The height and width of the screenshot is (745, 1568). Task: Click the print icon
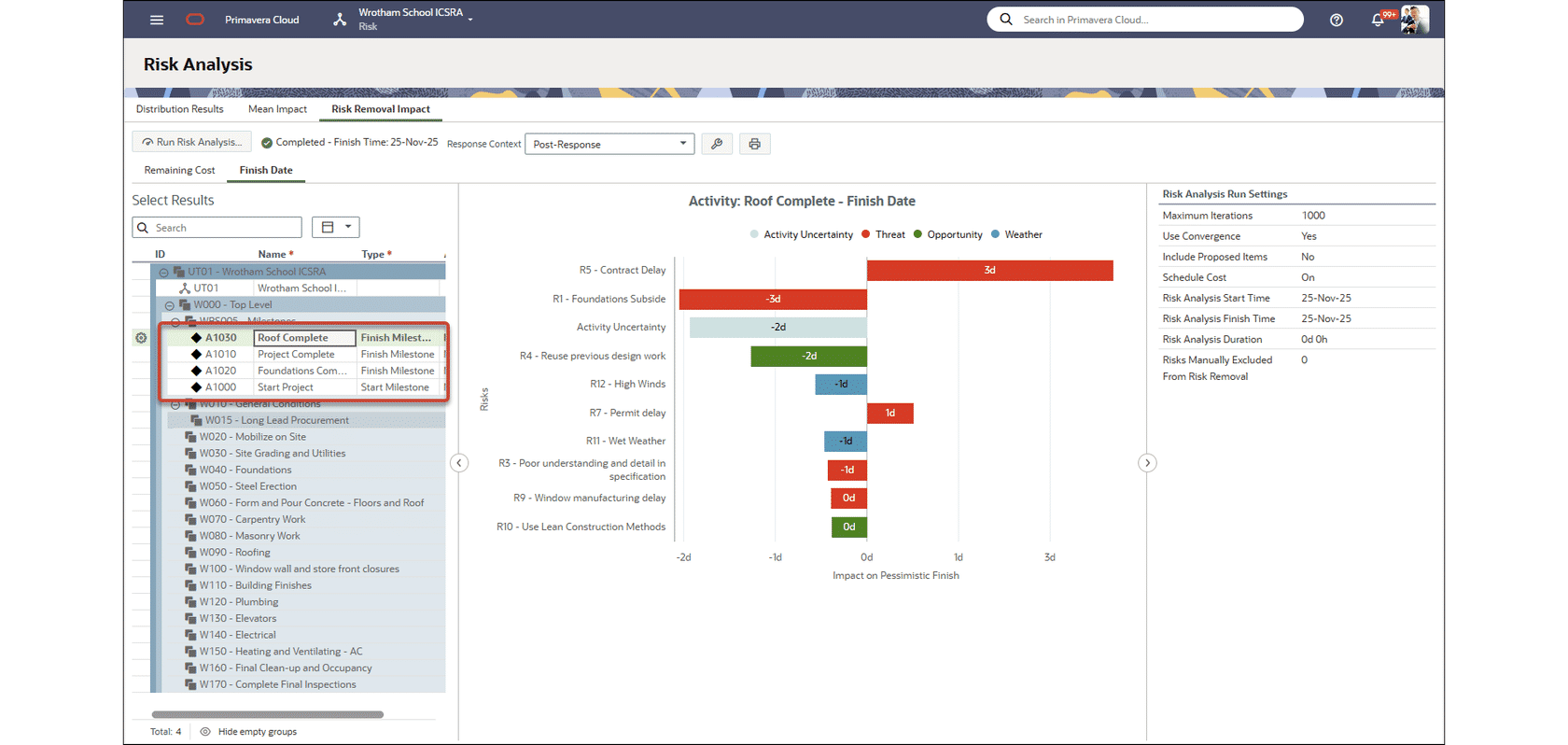(x=754, y=144)
